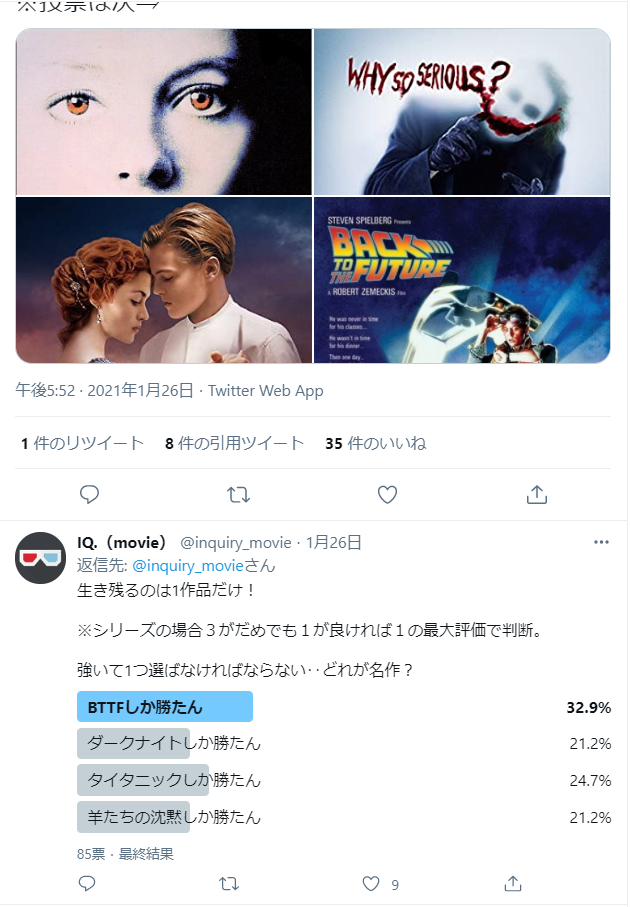This screenshot has width=631, height=907.
Task: Click the reply icon under poll tweet
Action: 87,883
